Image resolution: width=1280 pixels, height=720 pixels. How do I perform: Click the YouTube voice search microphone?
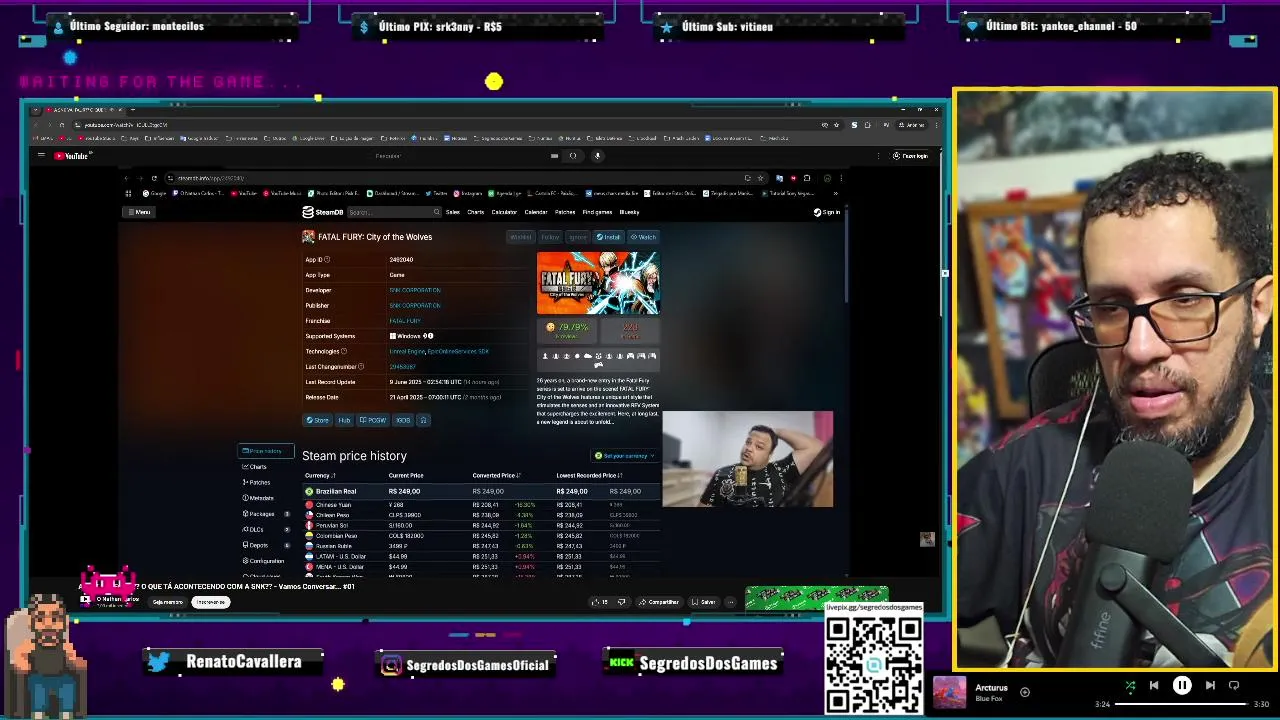pyautogui.click(x=597, y=156)
